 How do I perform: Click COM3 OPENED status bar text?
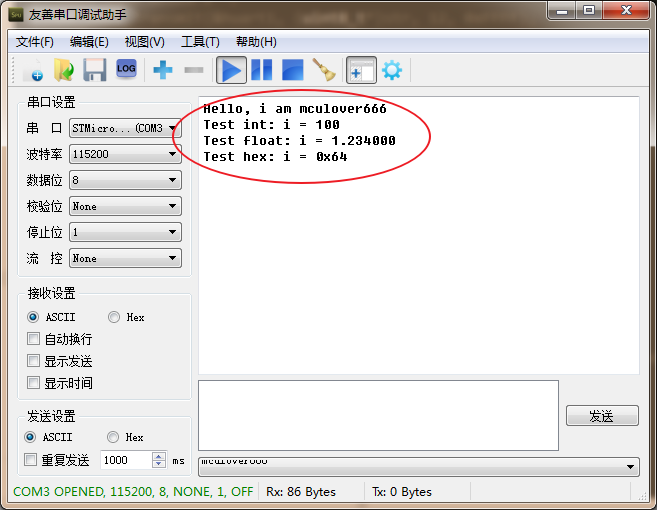pos(133,492)
